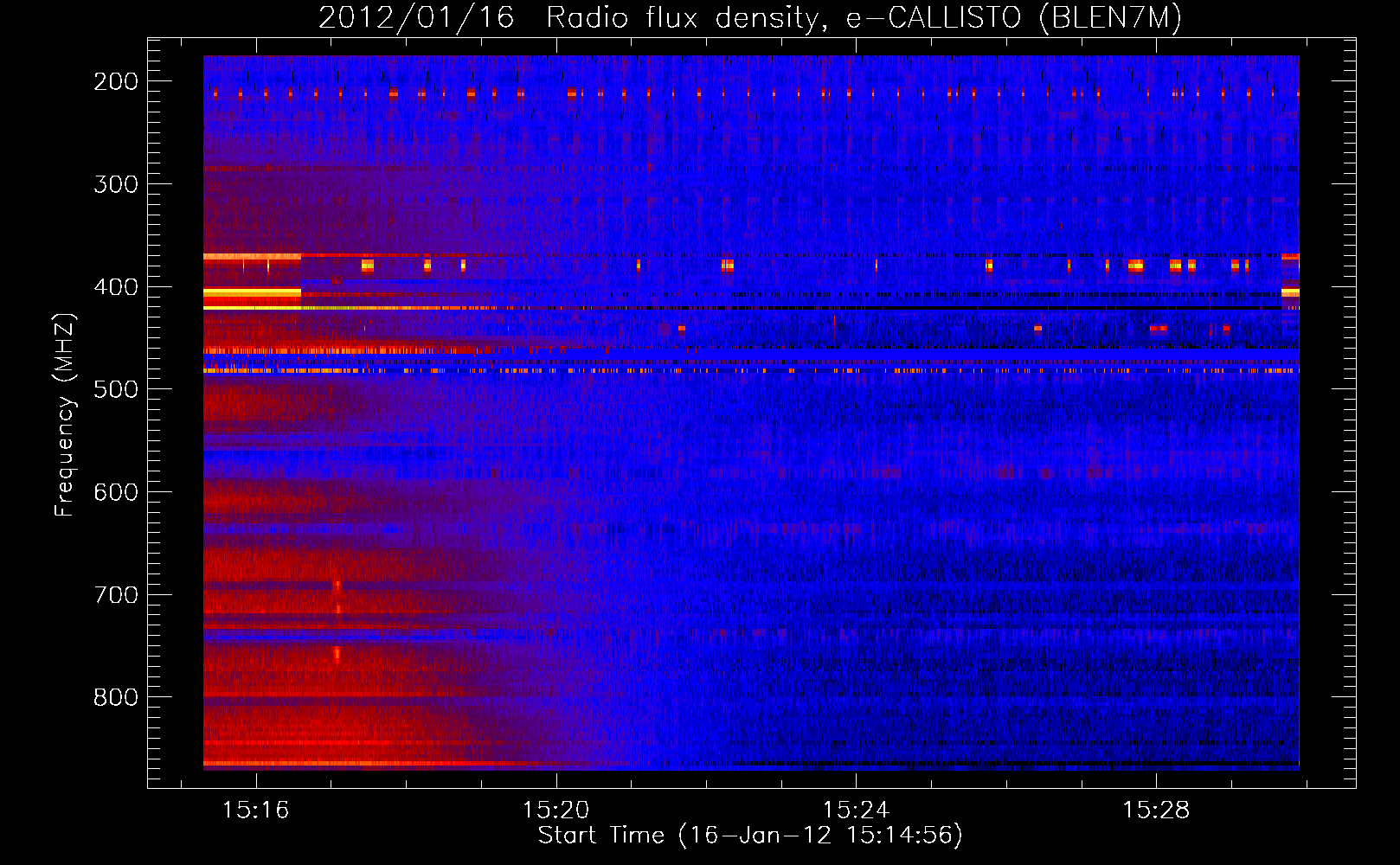Click the "Start Time (16-Jan-12 15:14:56)" axis label

click(750, 835)
